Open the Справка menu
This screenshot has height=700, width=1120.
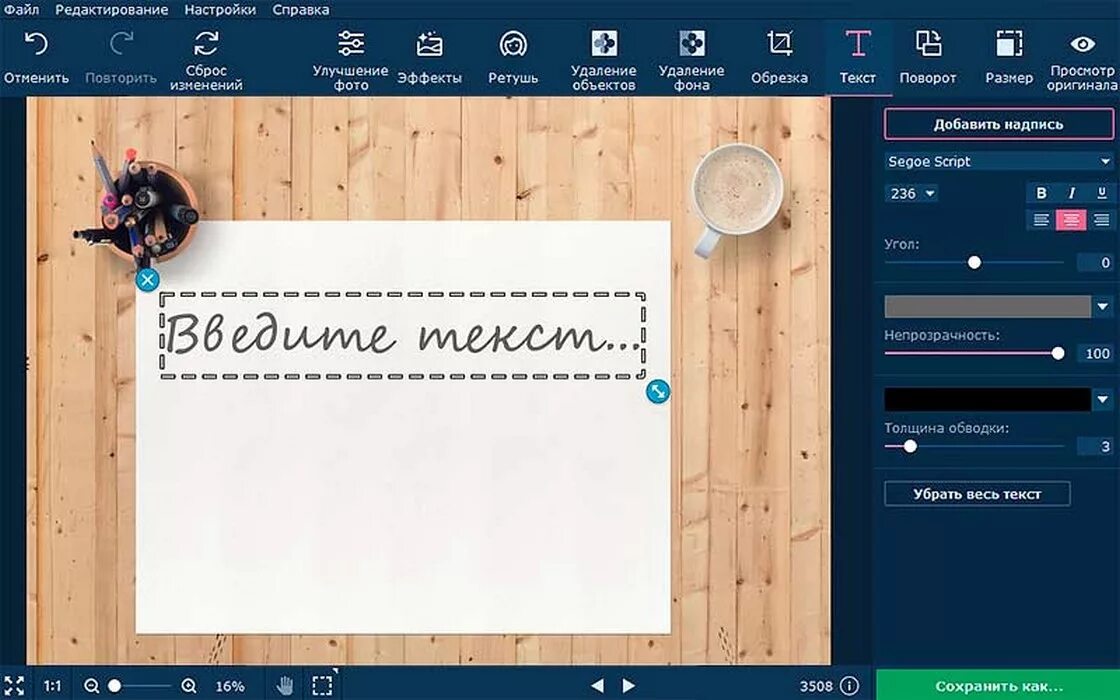click(301, 9)
